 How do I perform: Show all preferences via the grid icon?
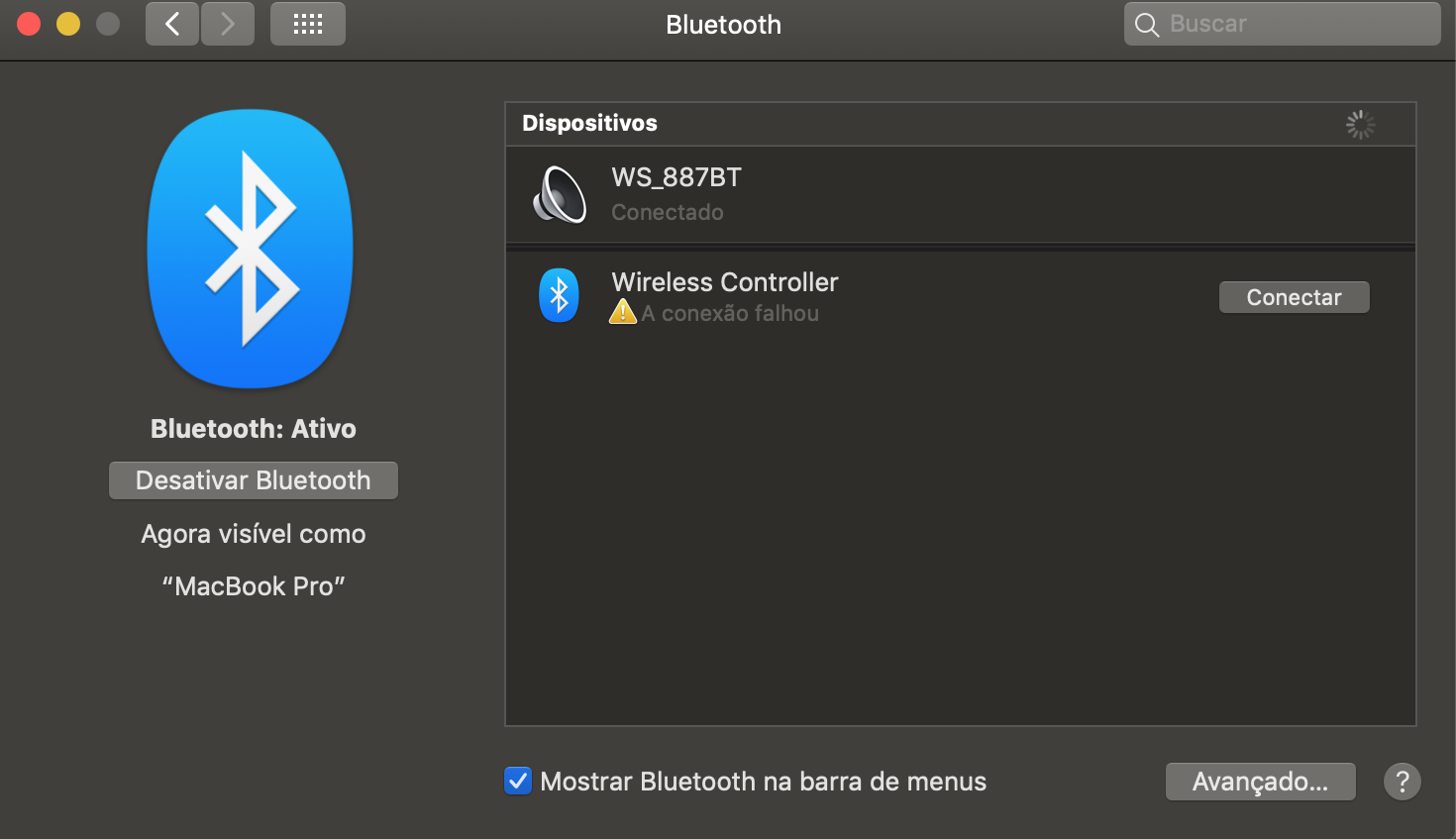(x=308, y=24)
